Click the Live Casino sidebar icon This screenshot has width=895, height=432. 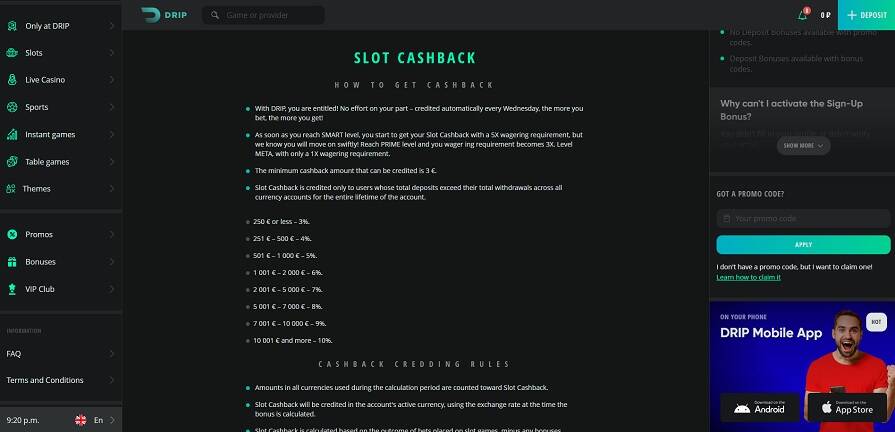pyautogui.click(x=11, y=79)
